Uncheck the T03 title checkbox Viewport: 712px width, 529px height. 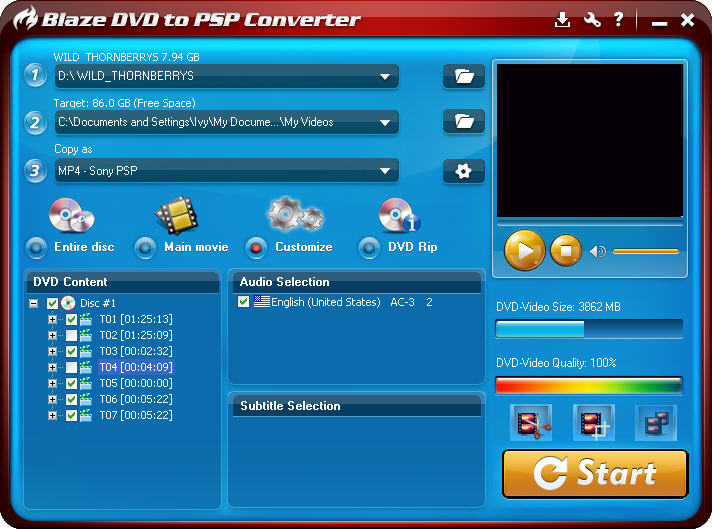click(71, 351)
